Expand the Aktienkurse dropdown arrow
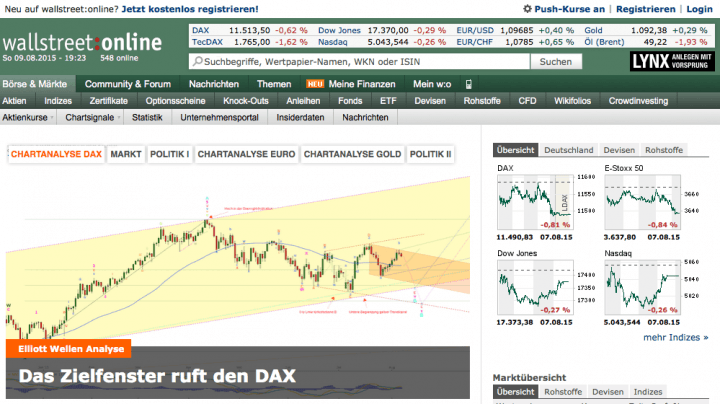 coord(51,118)
